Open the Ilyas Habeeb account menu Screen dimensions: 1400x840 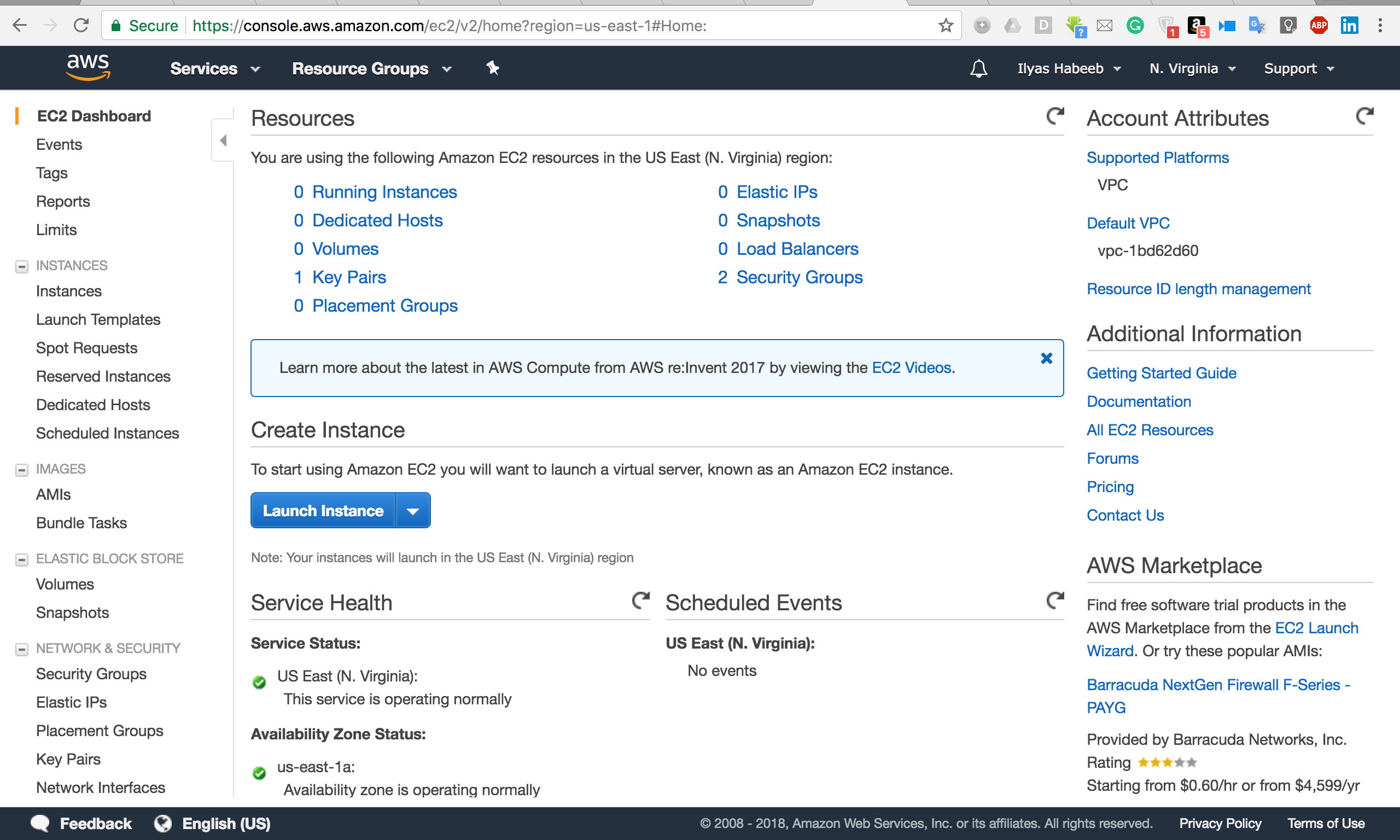click(1069, 68)
